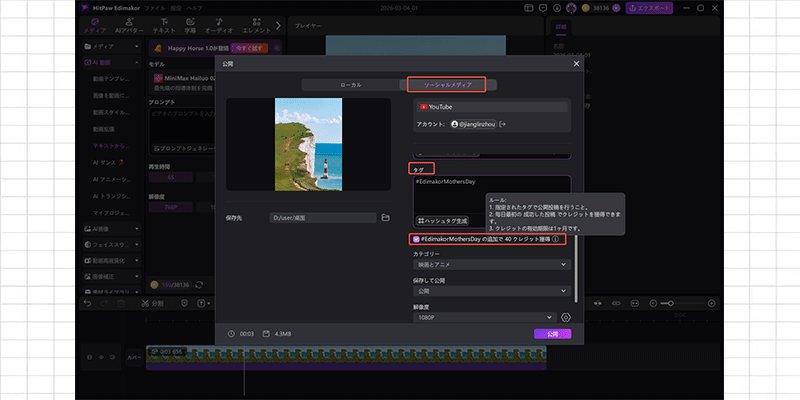The image size is (800, 400).
Task: Collapse the AI 動画 sidebar section
Action: coord(111,62)
